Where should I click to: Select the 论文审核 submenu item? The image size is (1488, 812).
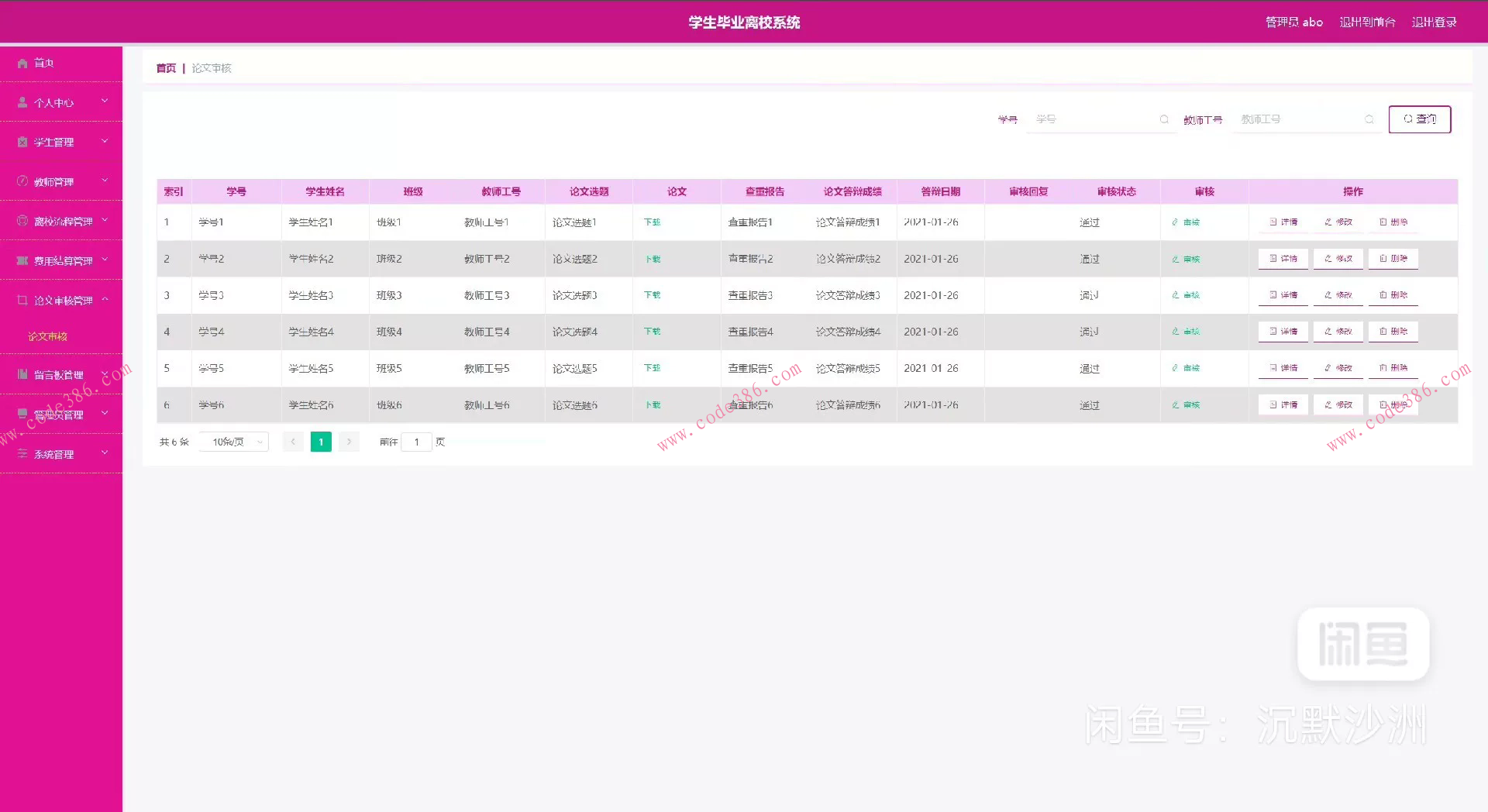48,336
